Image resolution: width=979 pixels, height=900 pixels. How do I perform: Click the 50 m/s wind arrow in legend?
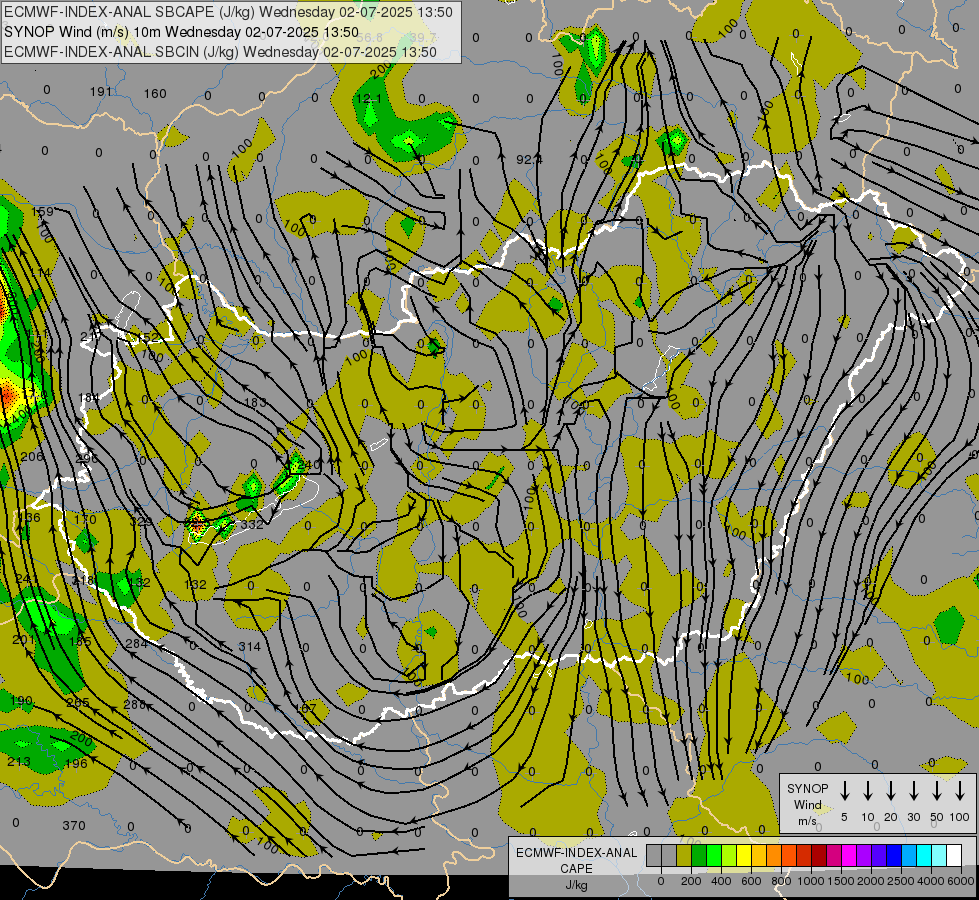coord(937,790)
